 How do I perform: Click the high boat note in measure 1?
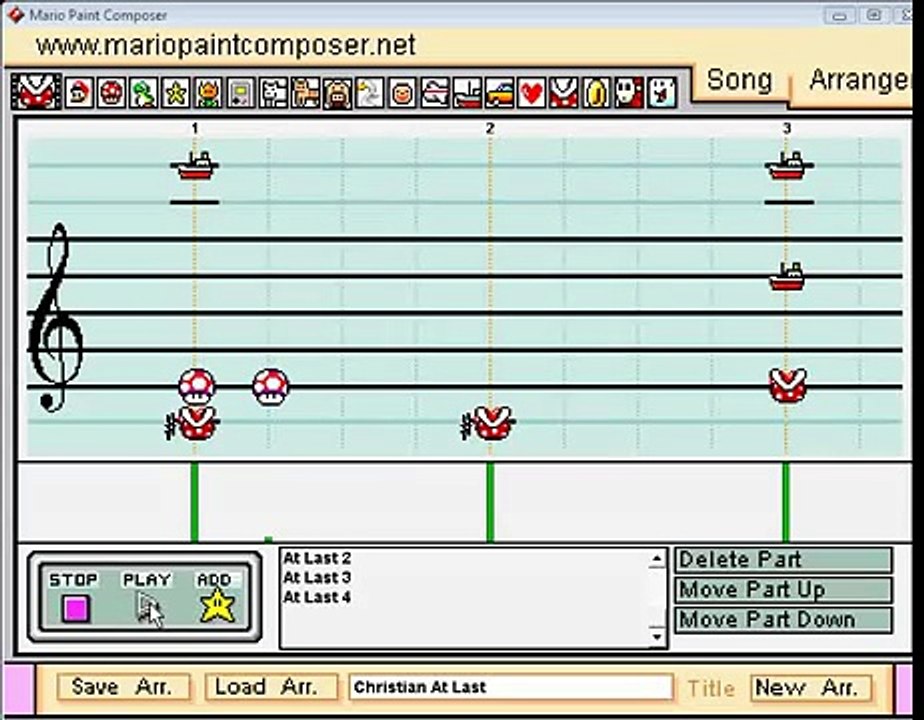(x=195, y=166)
